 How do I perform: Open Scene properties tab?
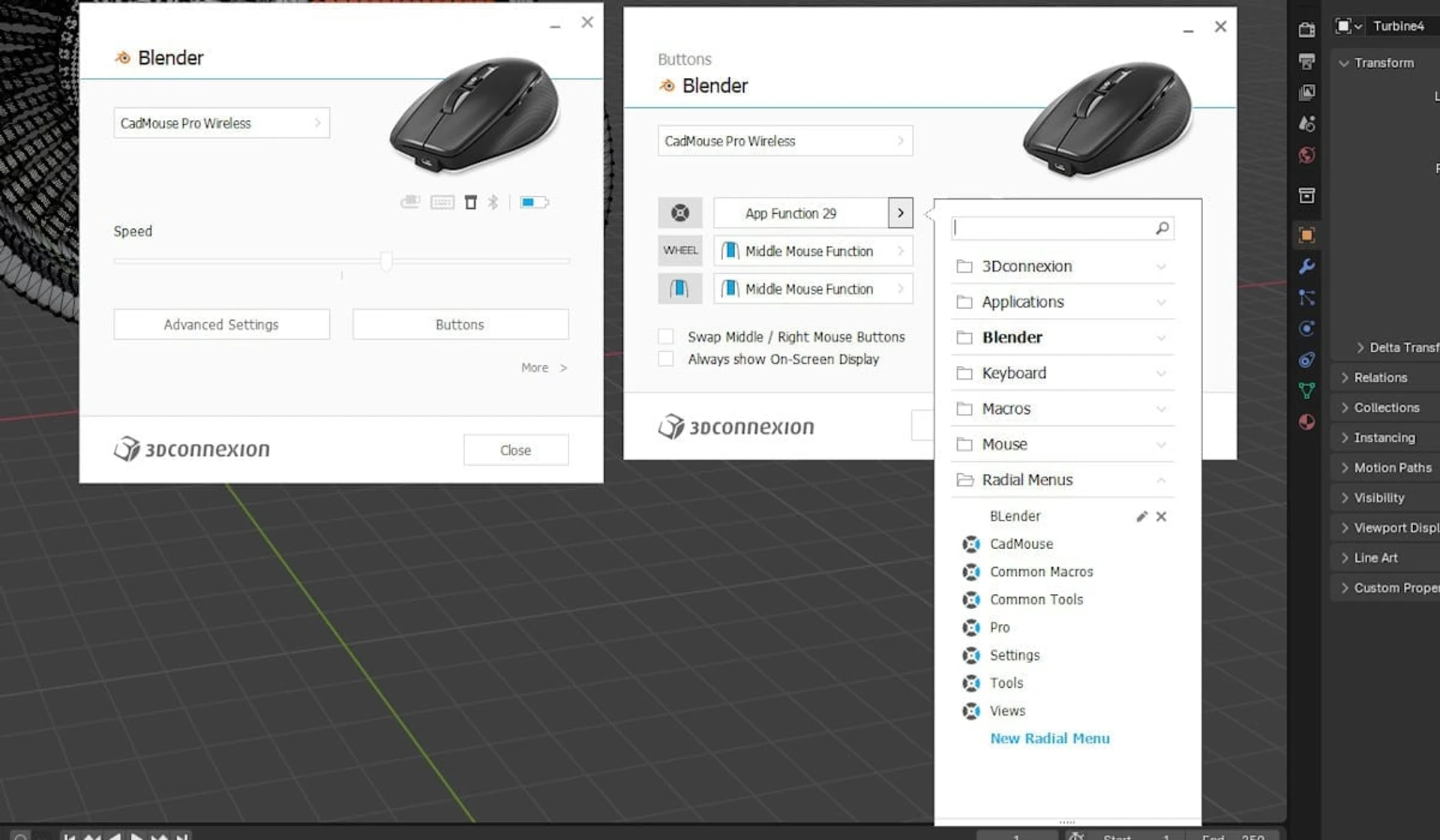1306,124
